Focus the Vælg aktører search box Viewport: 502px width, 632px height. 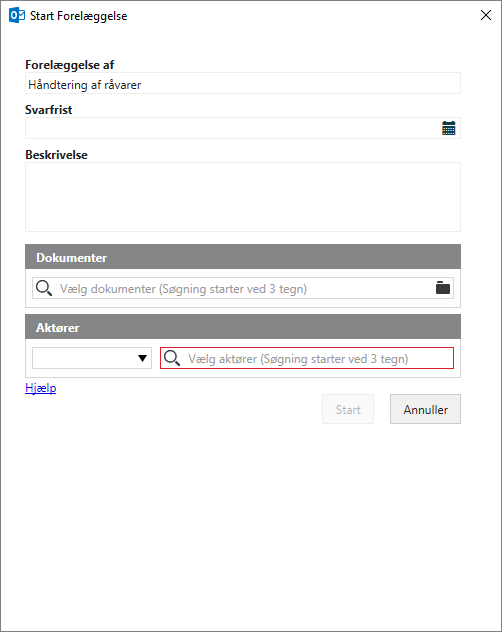pos(307,358)
